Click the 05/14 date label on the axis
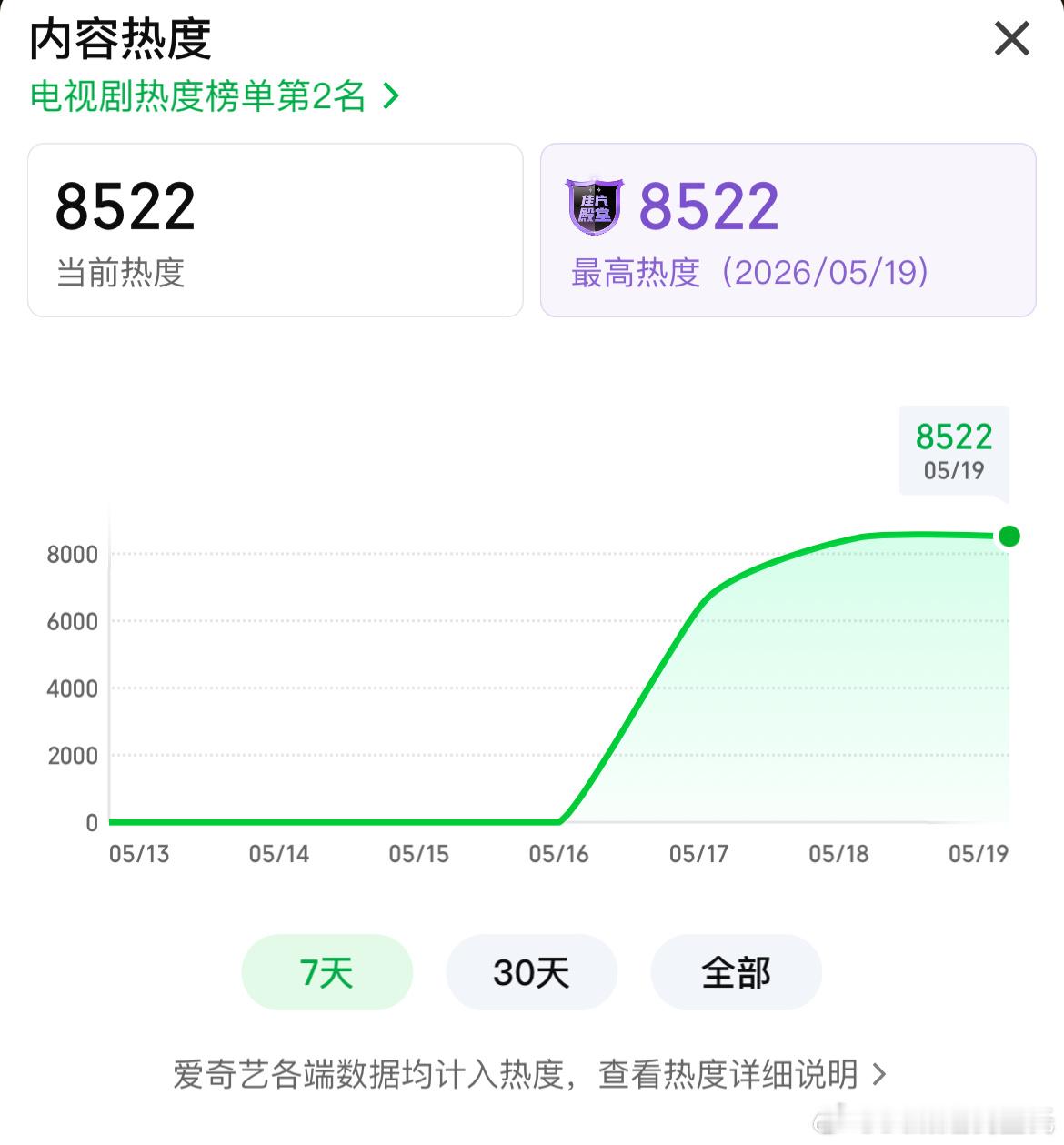The height and width of the screenshot is (1145, 1064). 279,854
